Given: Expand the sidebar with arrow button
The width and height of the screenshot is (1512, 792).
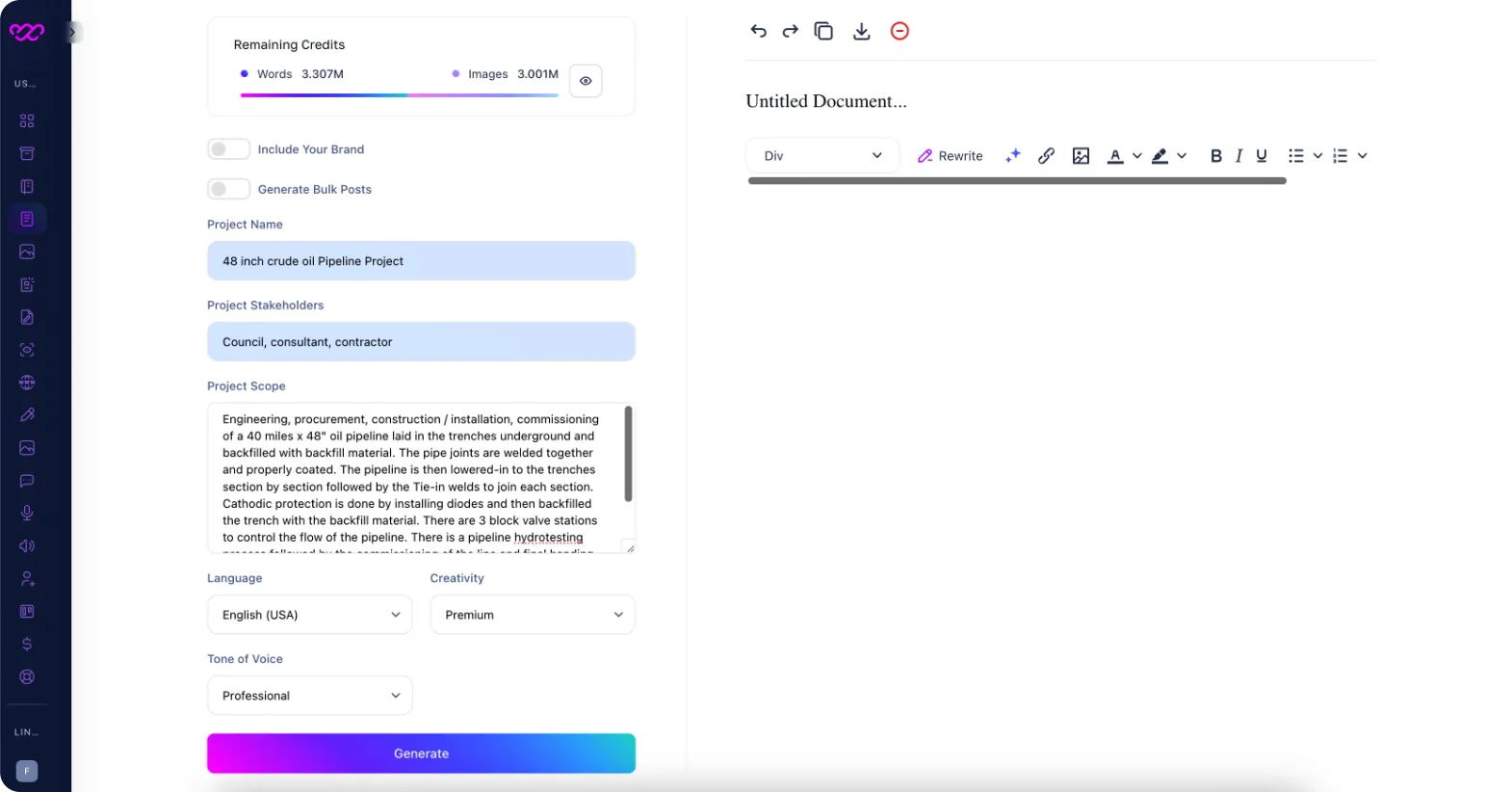Looking at the screenshot, I should tap(72, 32).
